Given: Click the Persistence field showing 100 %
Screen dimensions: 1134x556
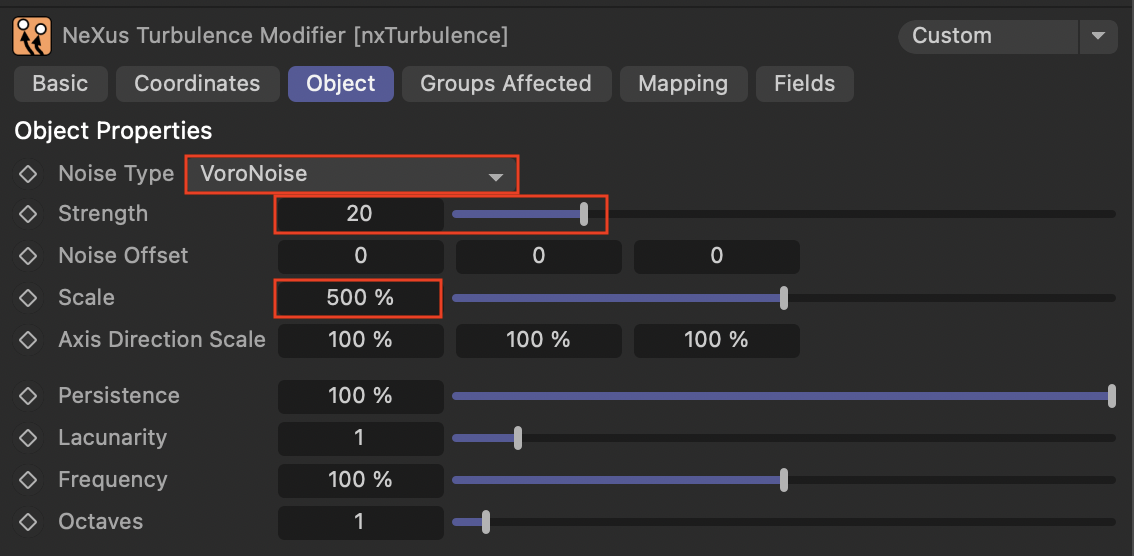Looking at the screenshot, I should [x=361, y=396].
